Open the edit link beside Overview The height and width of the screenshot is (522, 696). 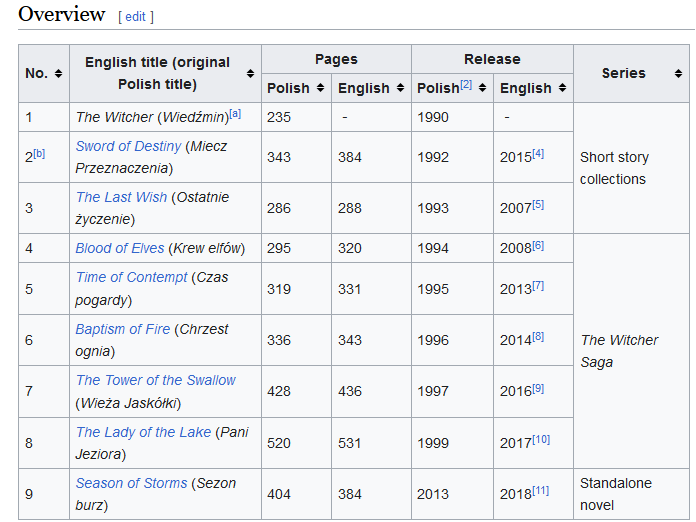pyautogui.click(x=135, y=17)
